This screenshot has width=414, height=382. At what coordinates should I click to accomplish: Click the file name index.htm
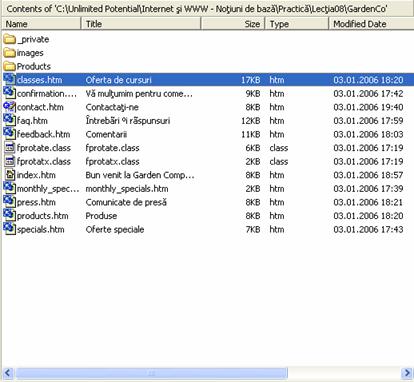tap(36, 175)
